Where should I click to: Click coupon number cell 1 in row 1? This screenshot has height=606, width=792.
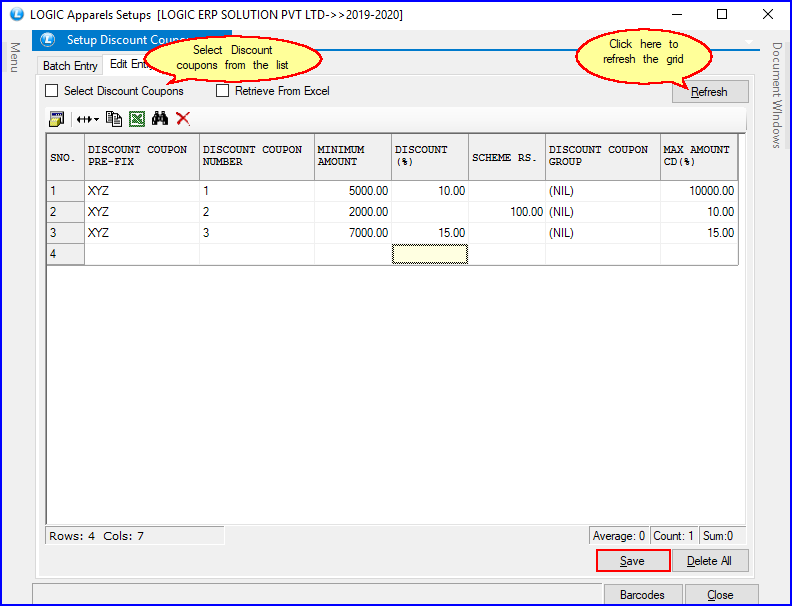pos(257,191)
